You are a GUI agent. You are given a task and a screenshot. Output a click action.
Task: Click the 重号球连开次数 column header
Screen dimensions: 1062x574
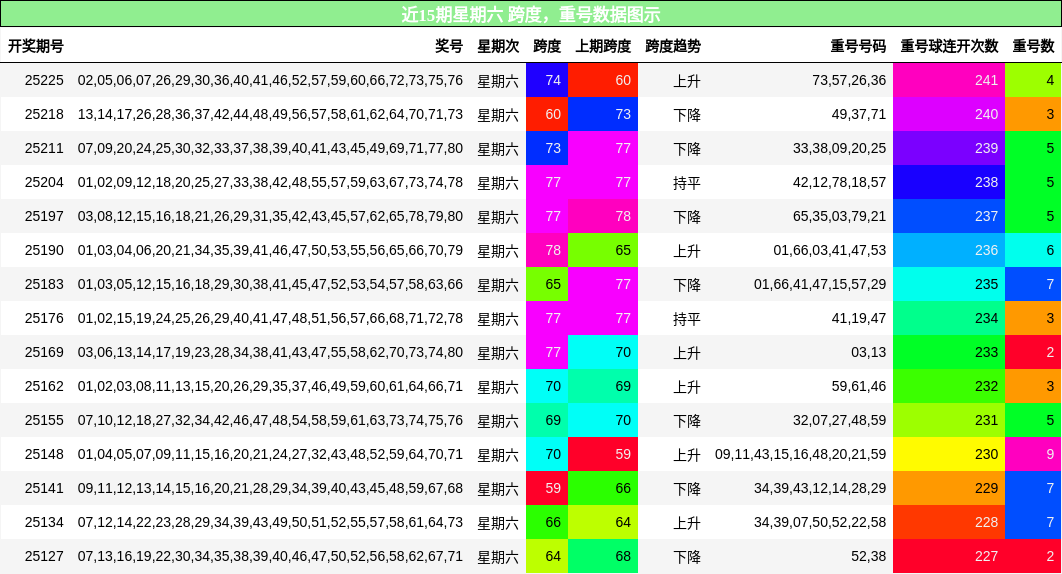pyautogui.click(x=949, y=46)
